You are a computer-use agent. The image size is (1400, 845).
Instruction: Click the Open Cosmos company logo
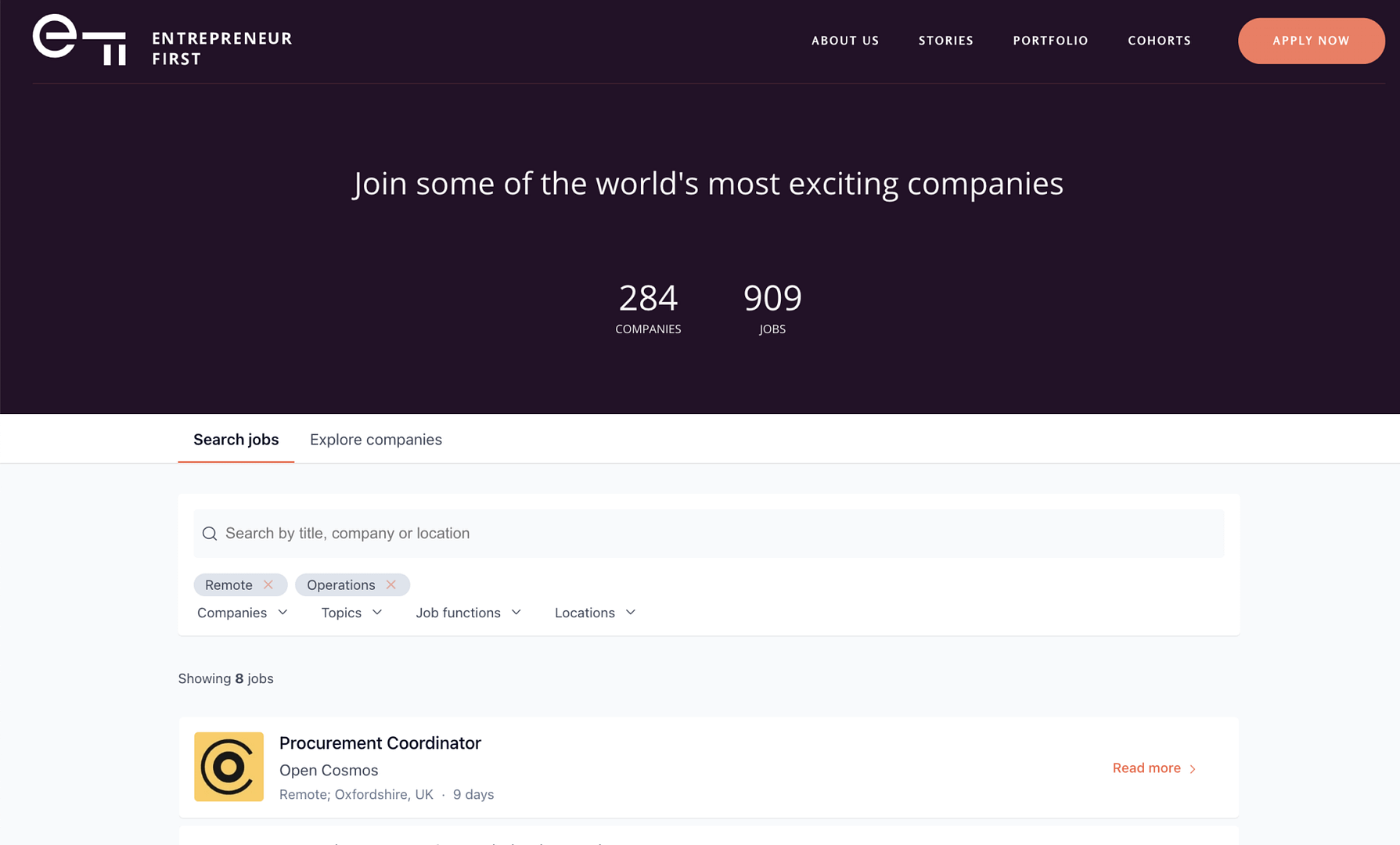(x=229, y=767)
